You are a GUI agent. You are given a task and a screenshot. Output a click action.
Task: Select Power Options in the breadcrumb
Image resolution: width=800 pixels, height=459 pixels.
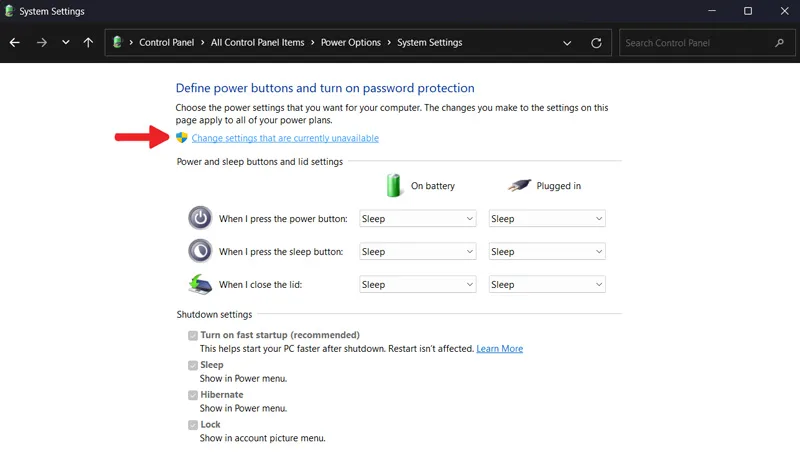point(351,42)
